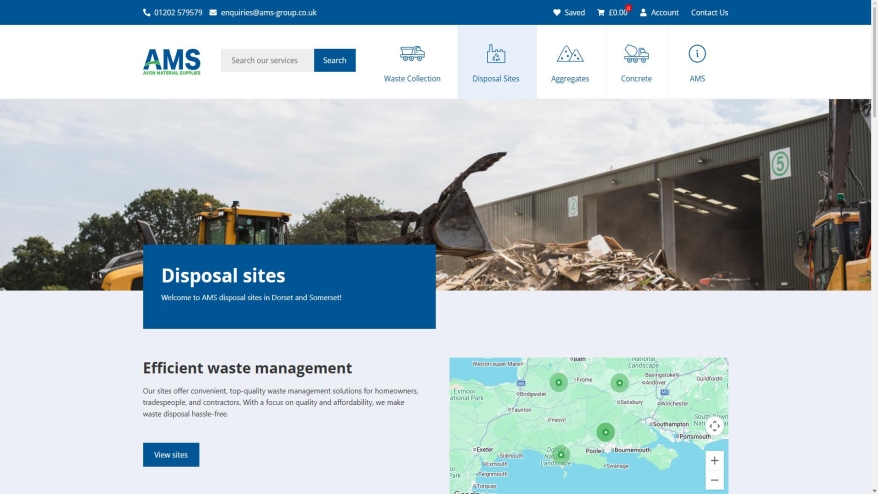Screen dimensions: 878x494
Task: Open the Disposal Sites menu label
Action: click(x=496, y=78)
